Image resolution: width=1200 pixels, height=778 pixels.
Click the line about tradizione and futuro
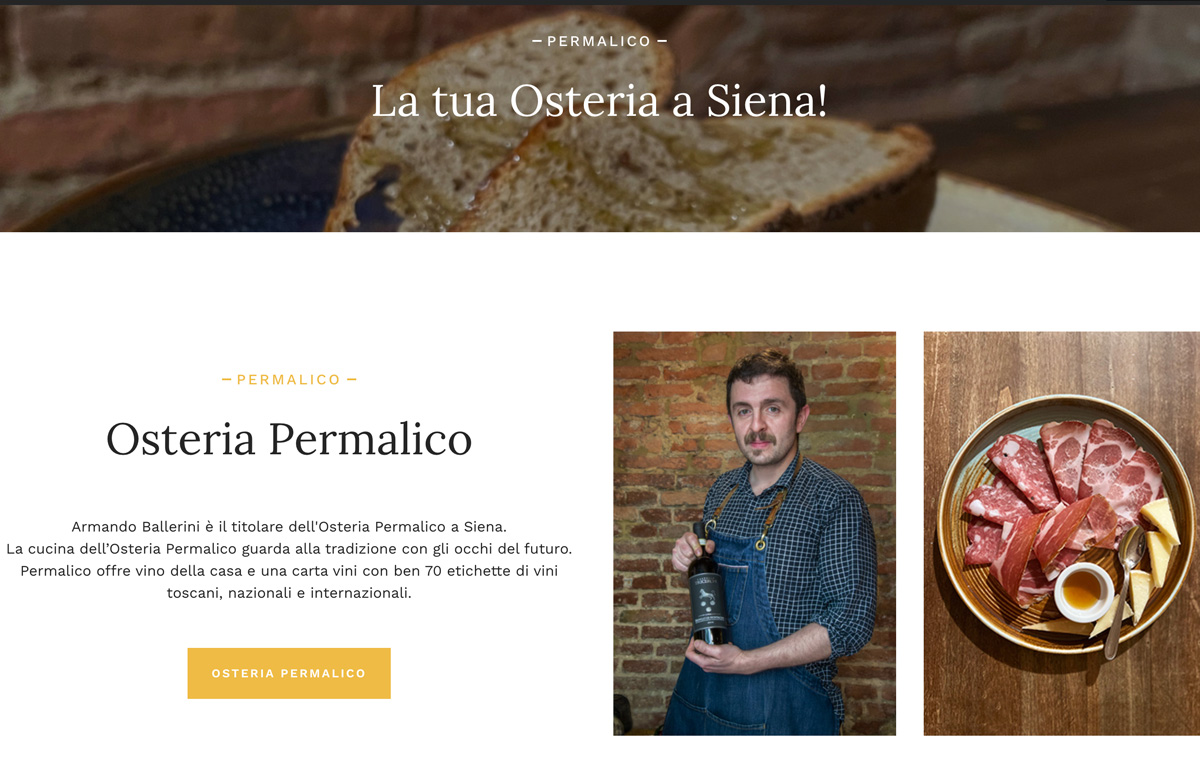pyautogui.click(x=289, y=549)
